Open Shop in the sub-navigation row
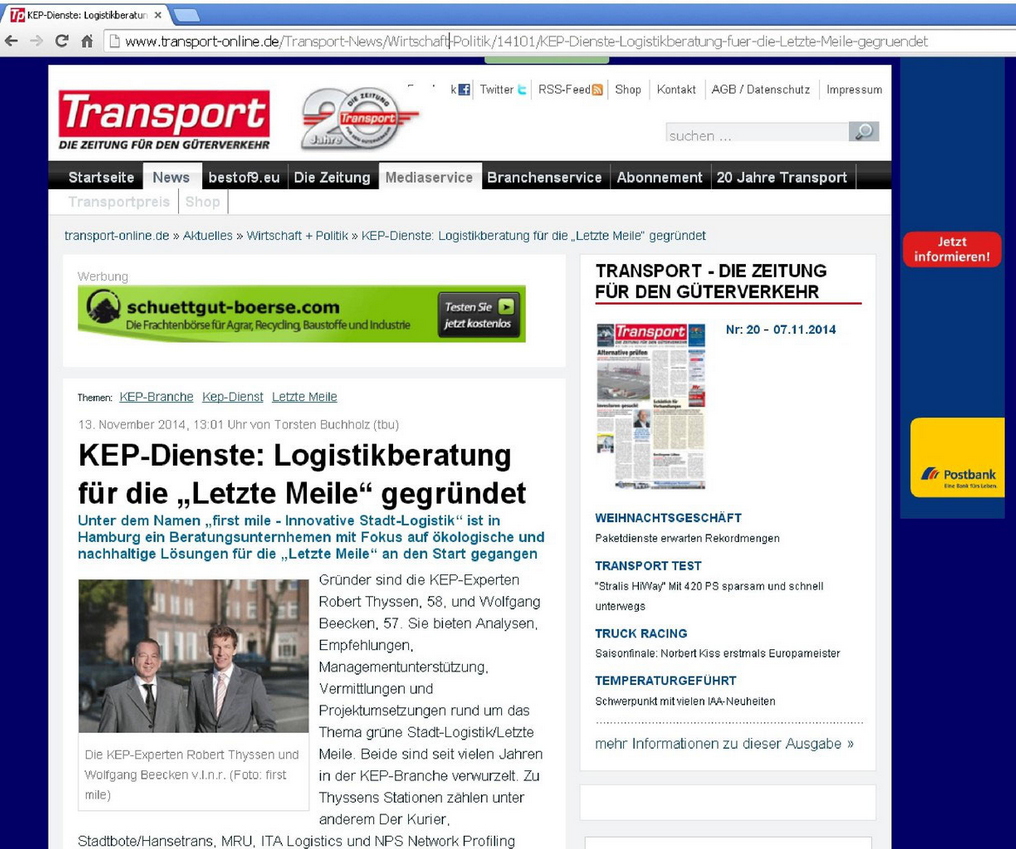 203,202
